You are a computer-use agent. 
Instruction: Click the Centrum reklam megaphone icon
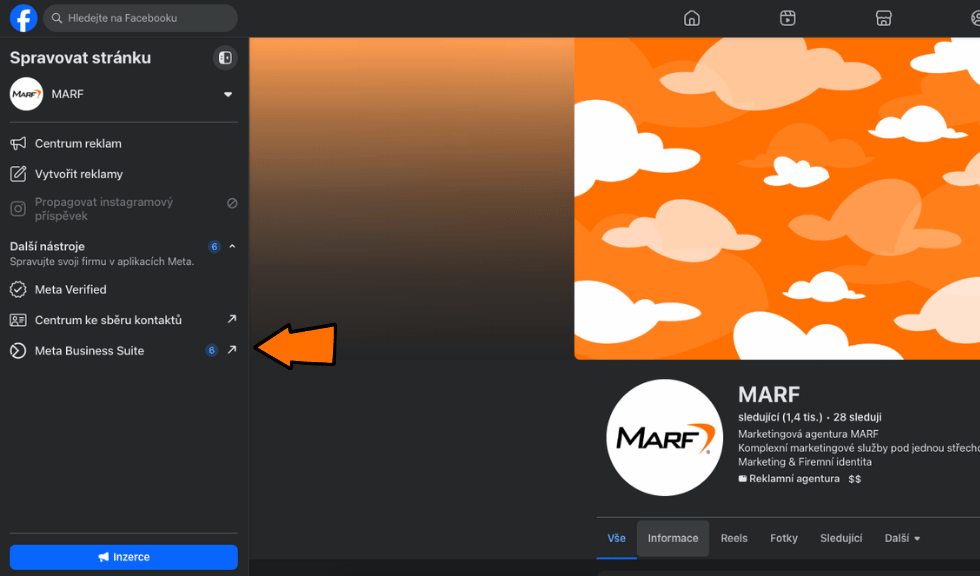[18, 144]
